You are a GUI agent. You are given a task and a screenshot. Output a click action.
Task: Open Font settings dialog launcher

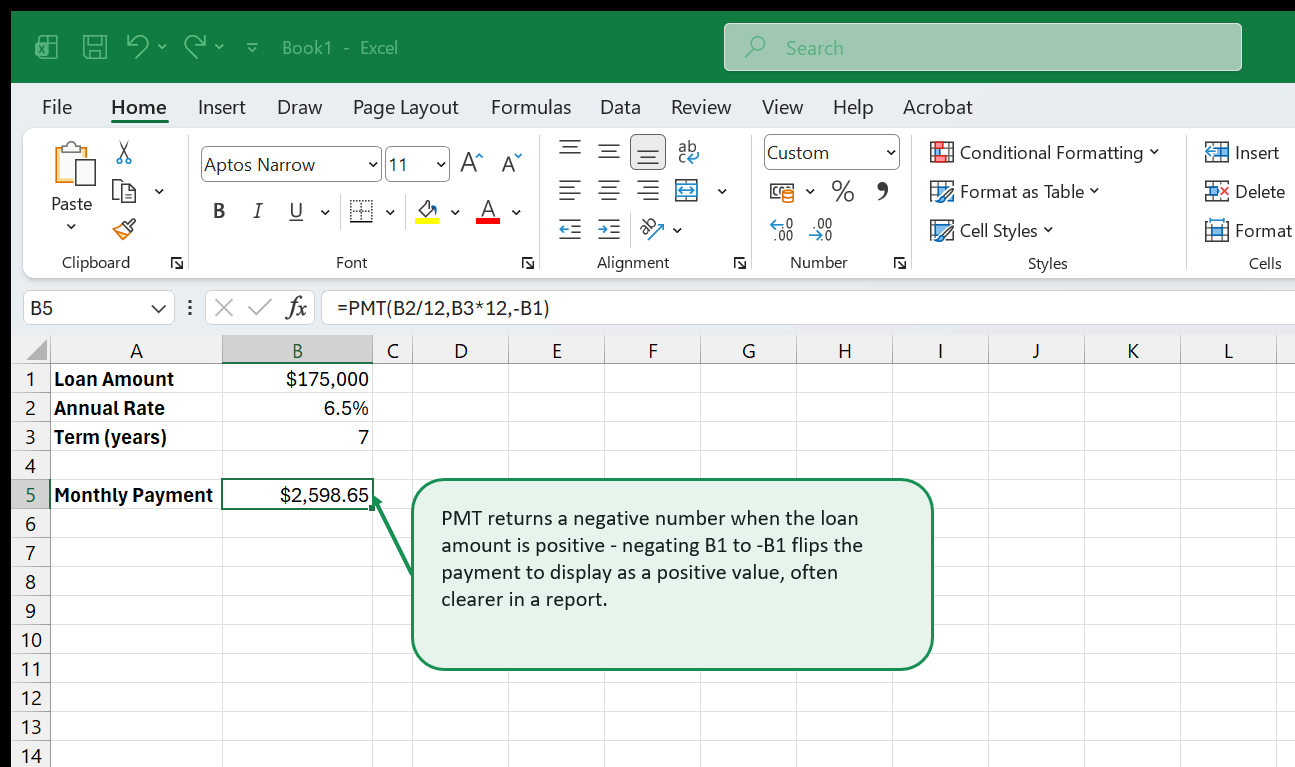[x=528, y=263]
